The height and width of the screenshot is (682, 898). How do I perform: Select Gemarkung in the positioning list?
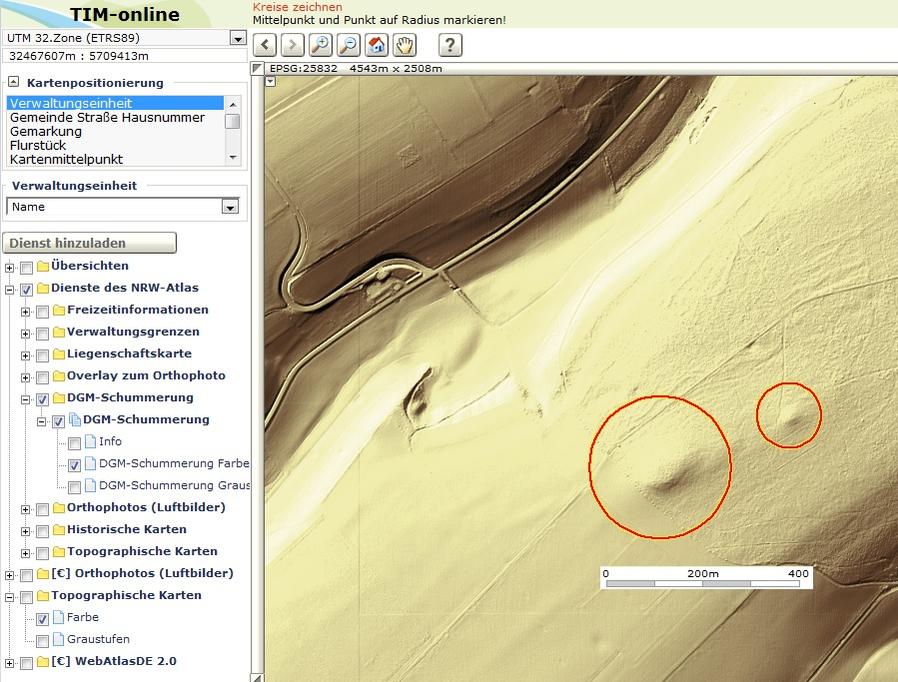click(x=45, y=131)
